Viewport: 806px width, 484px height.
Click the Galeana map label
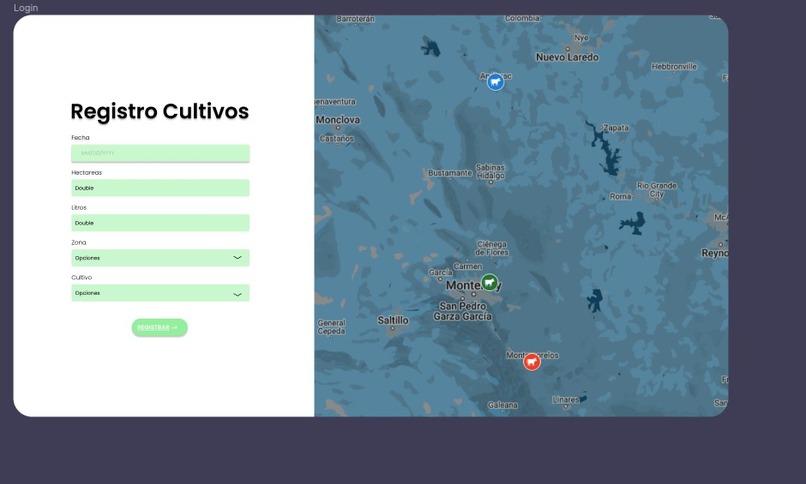coord(502,405)
